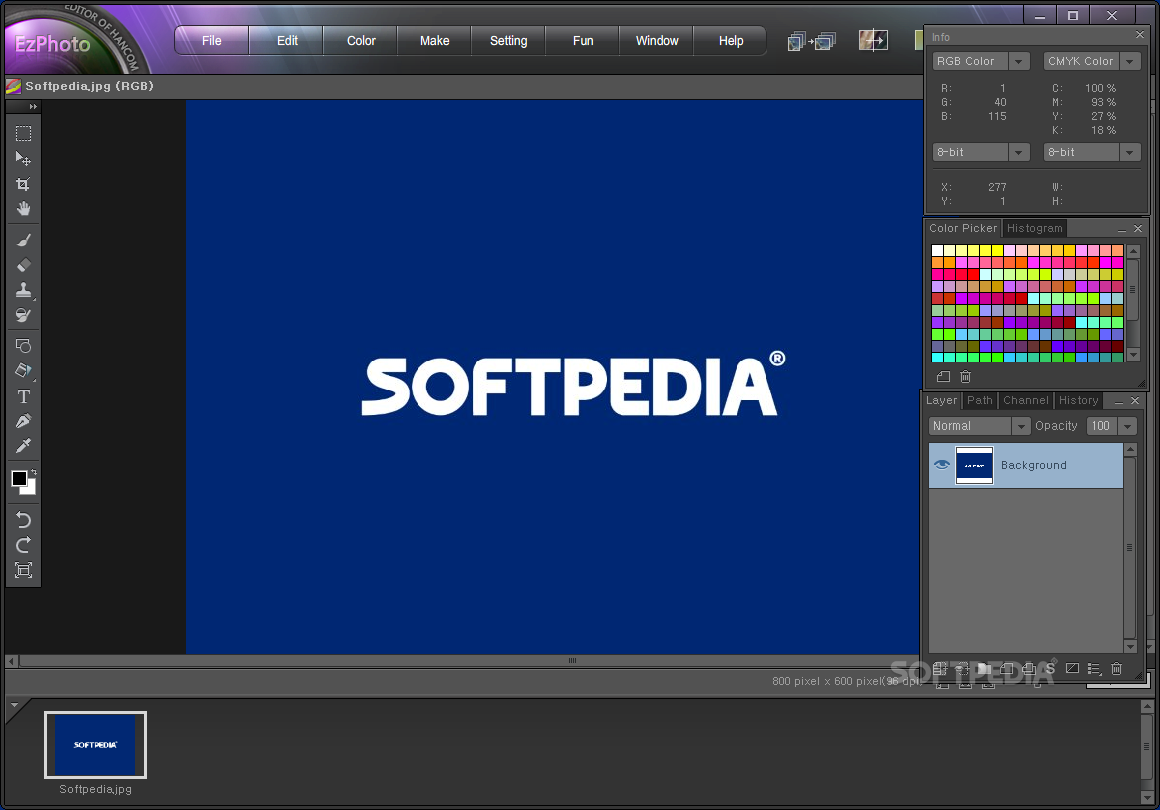Select the Eyedropper tool
This screenshot has height=810, width=1160.
click(x=24, y=445)
